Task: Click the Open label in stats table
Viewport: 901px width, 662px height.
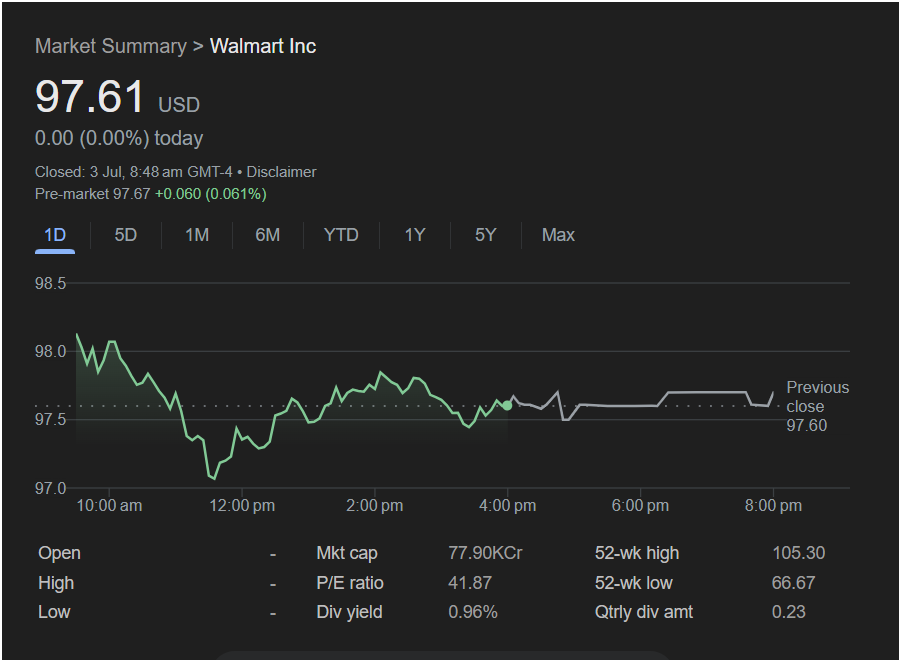Action: 59,553
